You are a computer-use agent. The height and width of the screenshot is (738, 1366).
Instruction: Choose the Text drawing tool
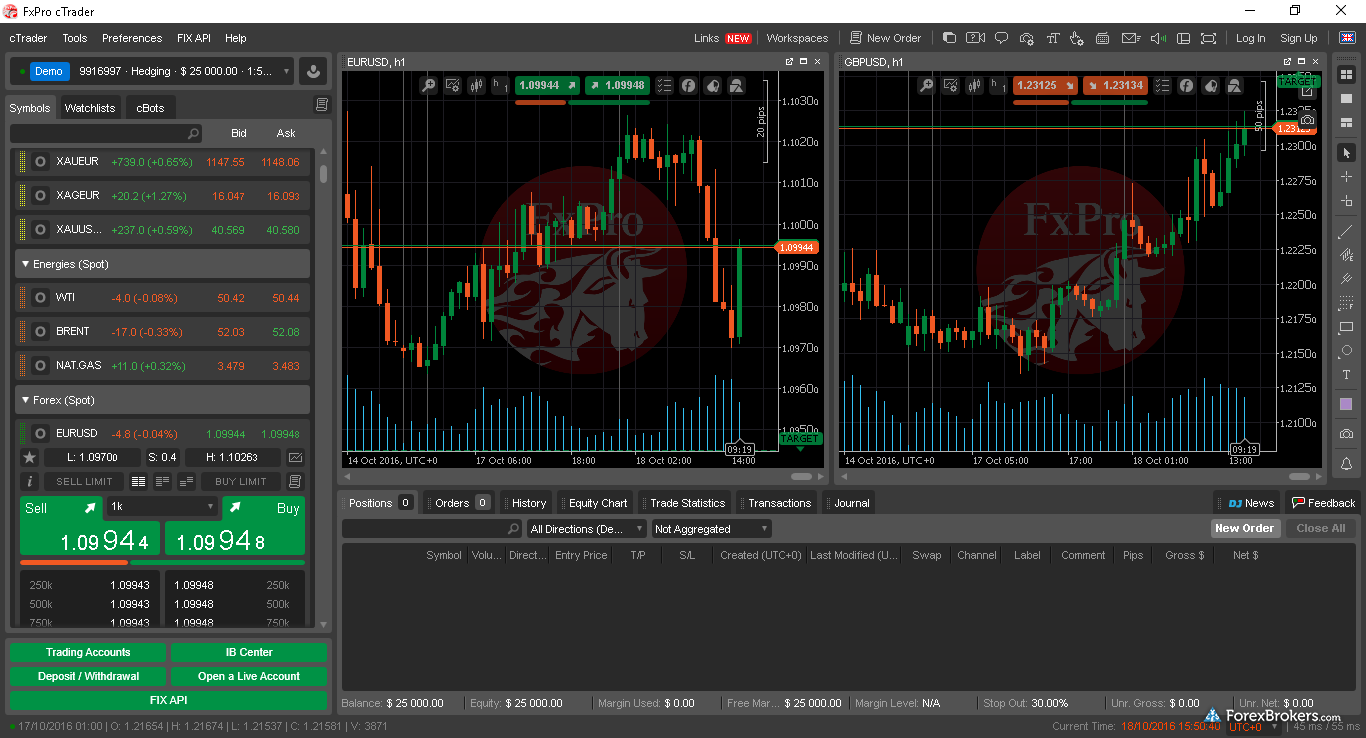click(x=1346, y=375)
